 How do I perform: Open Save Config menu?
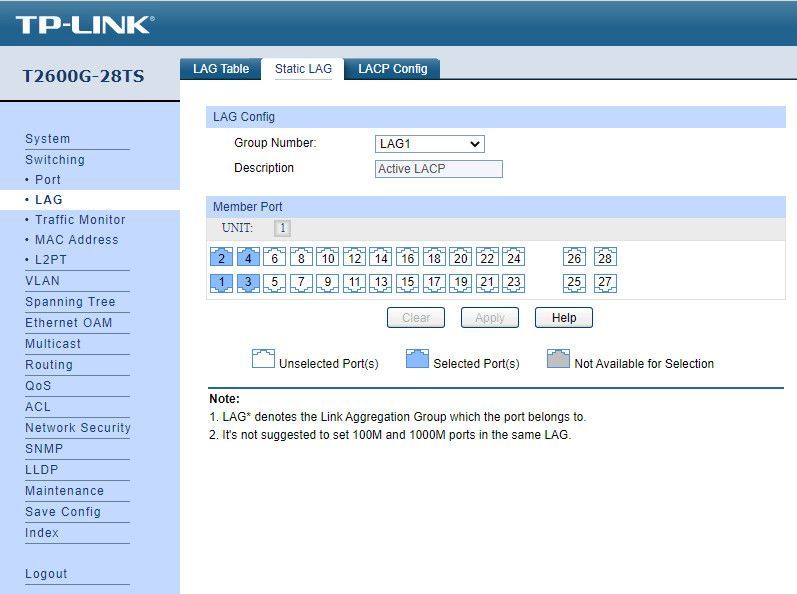point(63,512)
